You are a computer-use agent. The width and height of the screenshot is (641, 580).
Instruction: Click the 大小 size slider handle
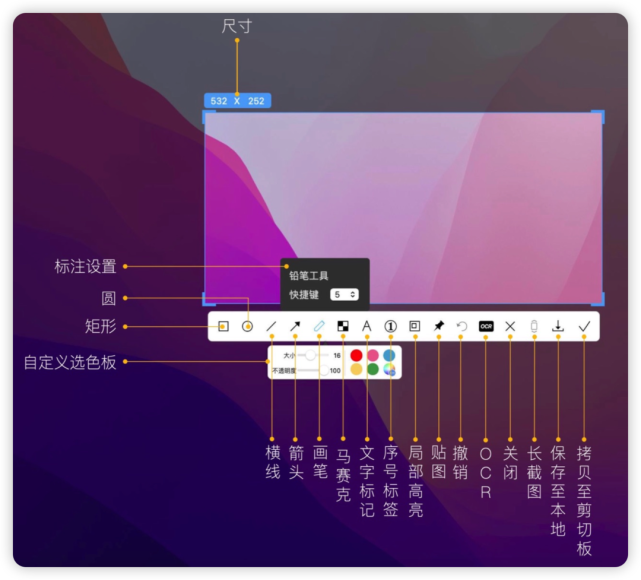[310, 355]
